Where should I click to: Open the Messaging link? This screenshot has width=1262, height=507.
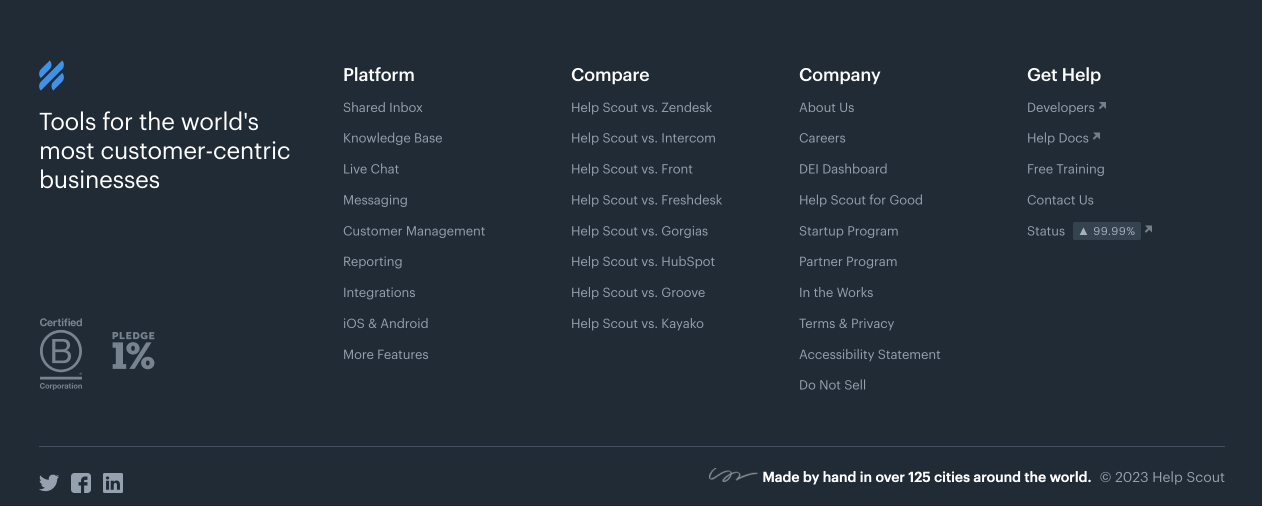[x=375, y=200]
